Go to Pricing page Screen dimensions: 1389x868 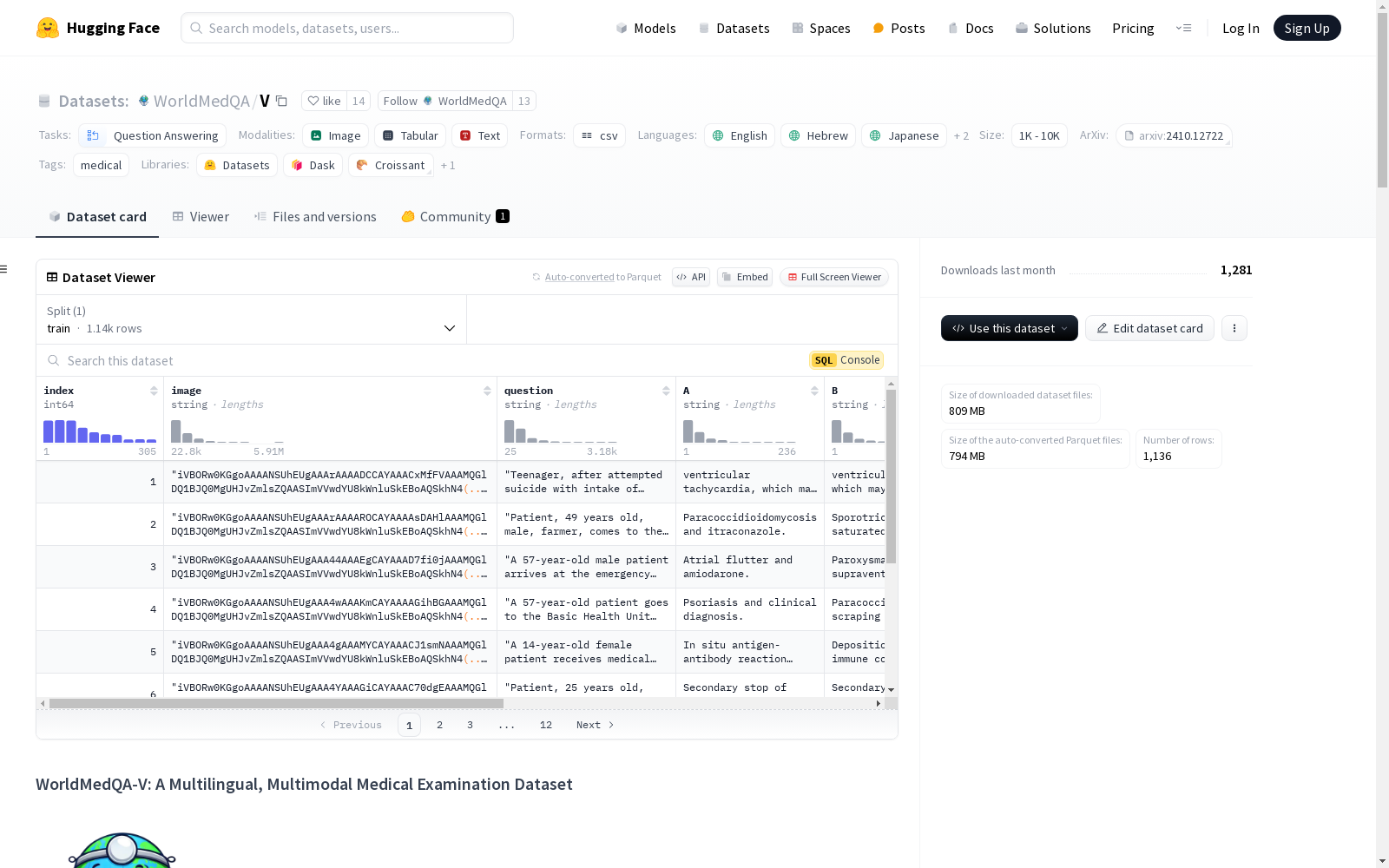click(1133, 28)
